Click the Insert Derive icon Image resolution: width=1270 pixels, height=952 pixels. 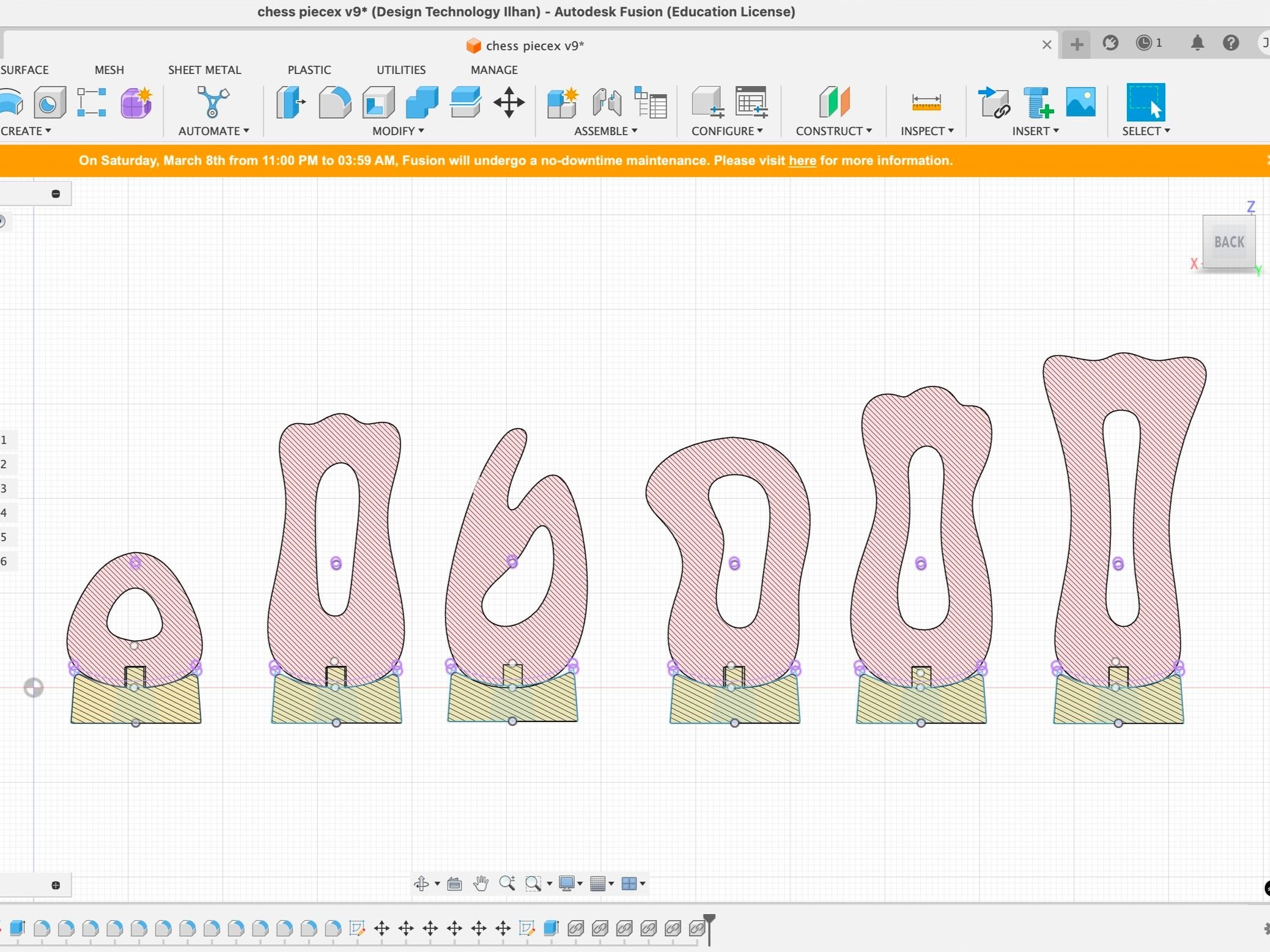[994, 102]
